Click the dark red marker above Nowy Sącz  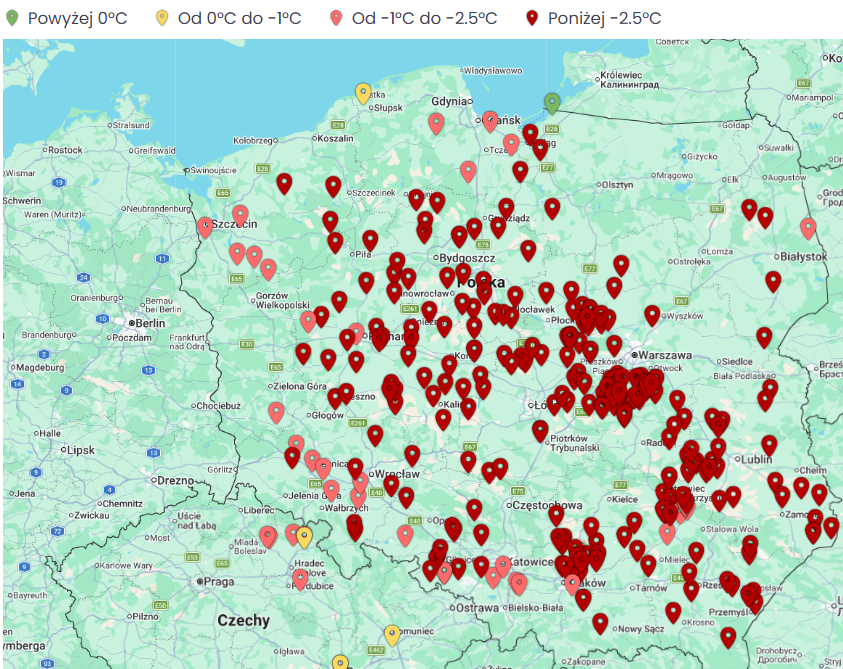[x=600, y=623]
